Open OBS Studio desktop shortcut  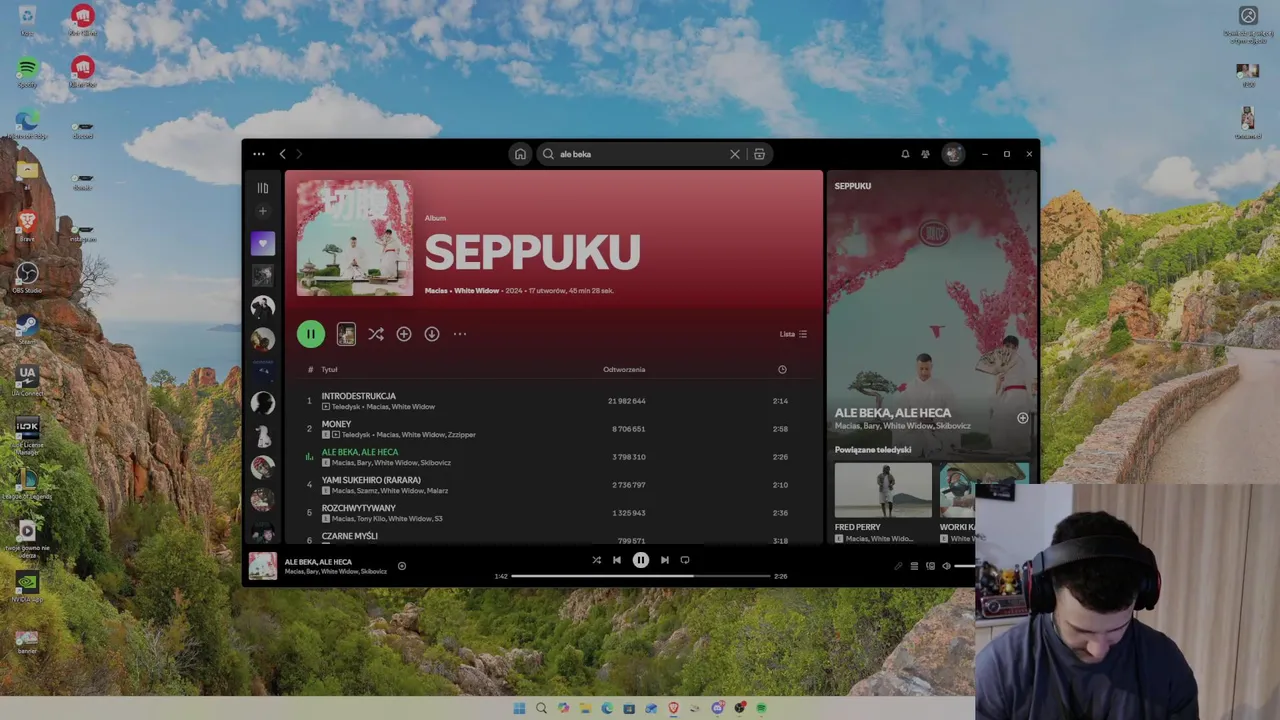tap(27, 278)
